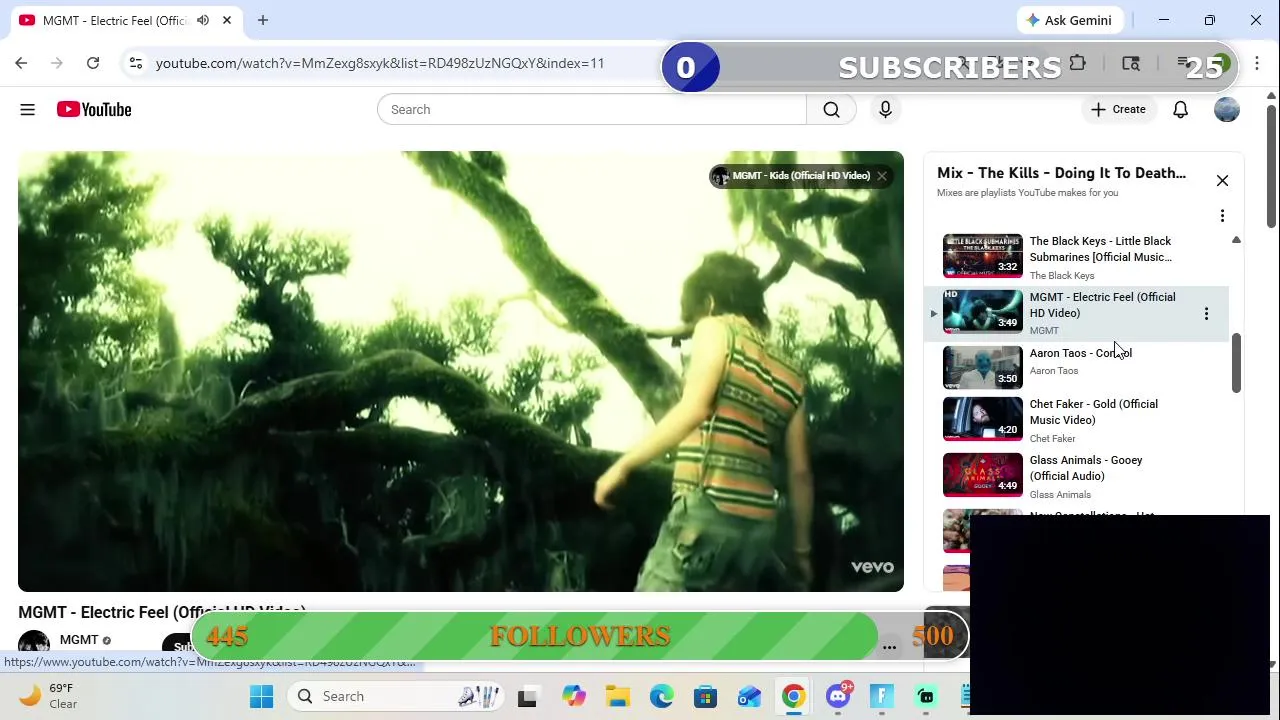Open Outlook from the taskbar
This screenshot has height=720, width=1280.
tap(749, 696)
